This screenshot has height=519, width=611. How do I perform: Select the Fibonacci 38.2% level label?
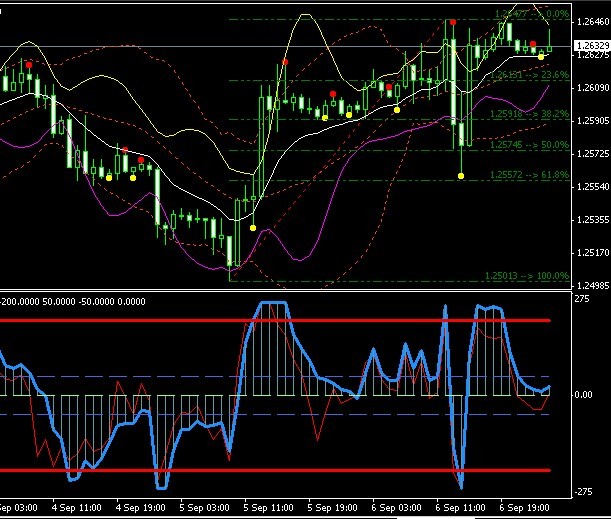pos(530,114)
